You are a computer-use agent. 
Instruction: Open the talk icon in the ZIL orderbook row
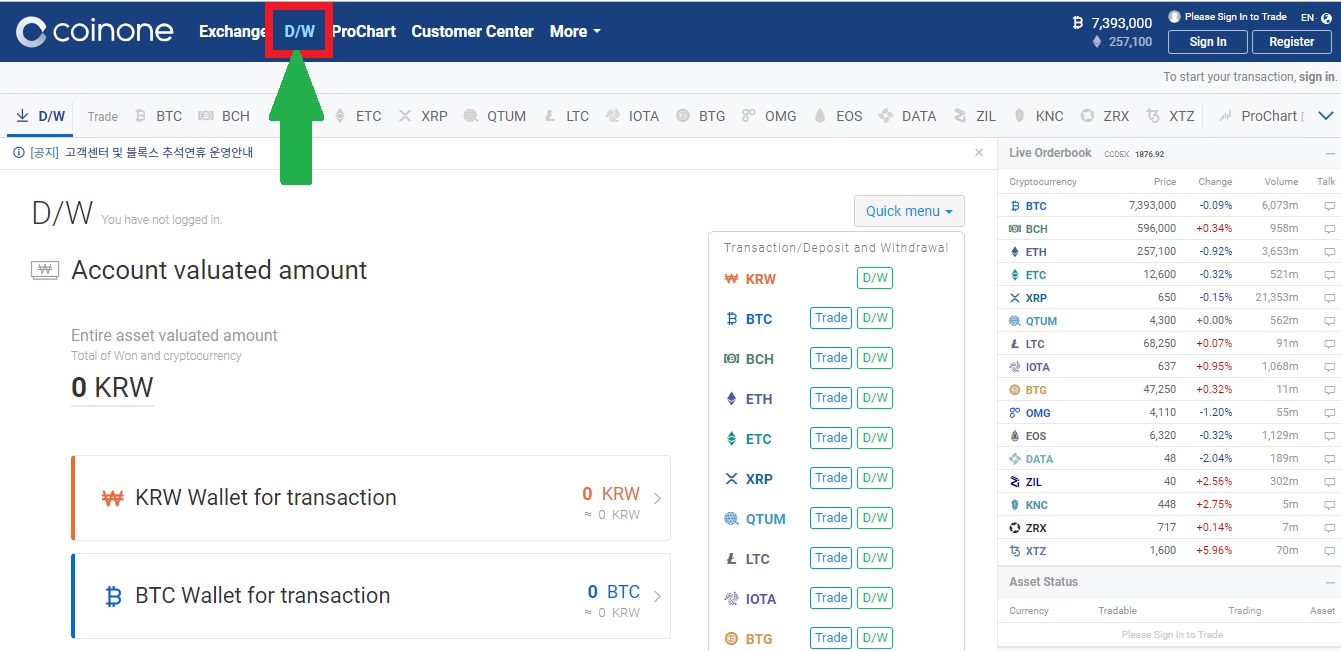coord(1329,482)
